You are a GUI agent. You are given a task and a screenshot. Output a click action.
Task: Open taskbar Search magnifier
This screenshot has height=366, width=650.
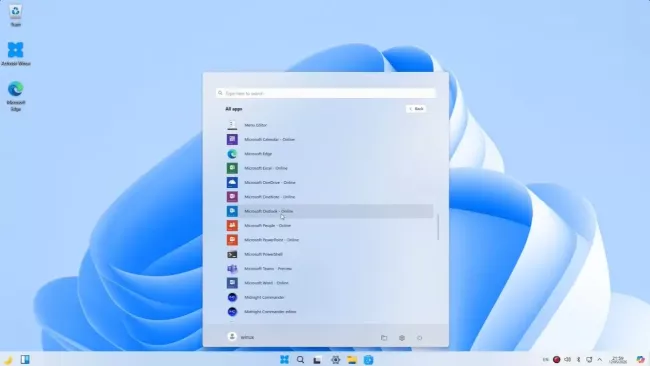pyautogui.click(x=301, y=359)
